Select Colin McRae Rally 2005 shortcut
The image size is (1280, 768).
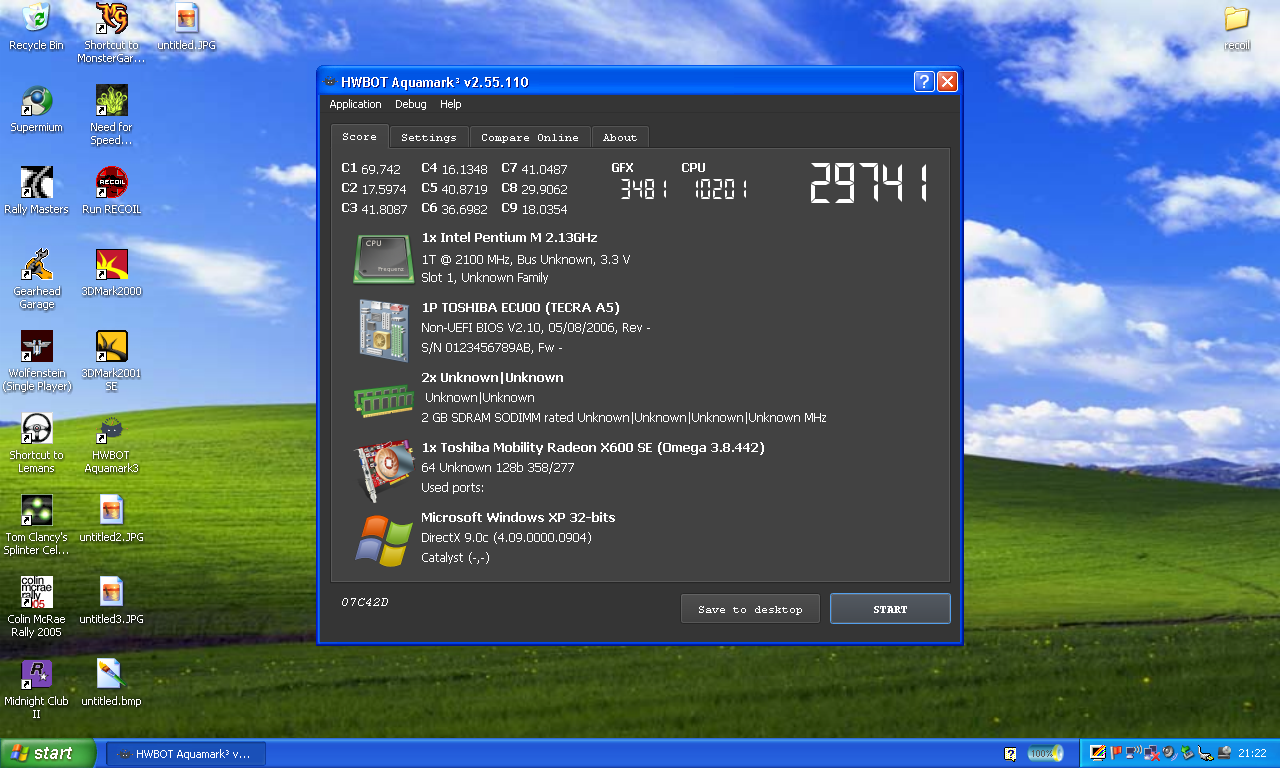(x=36, y=607)
